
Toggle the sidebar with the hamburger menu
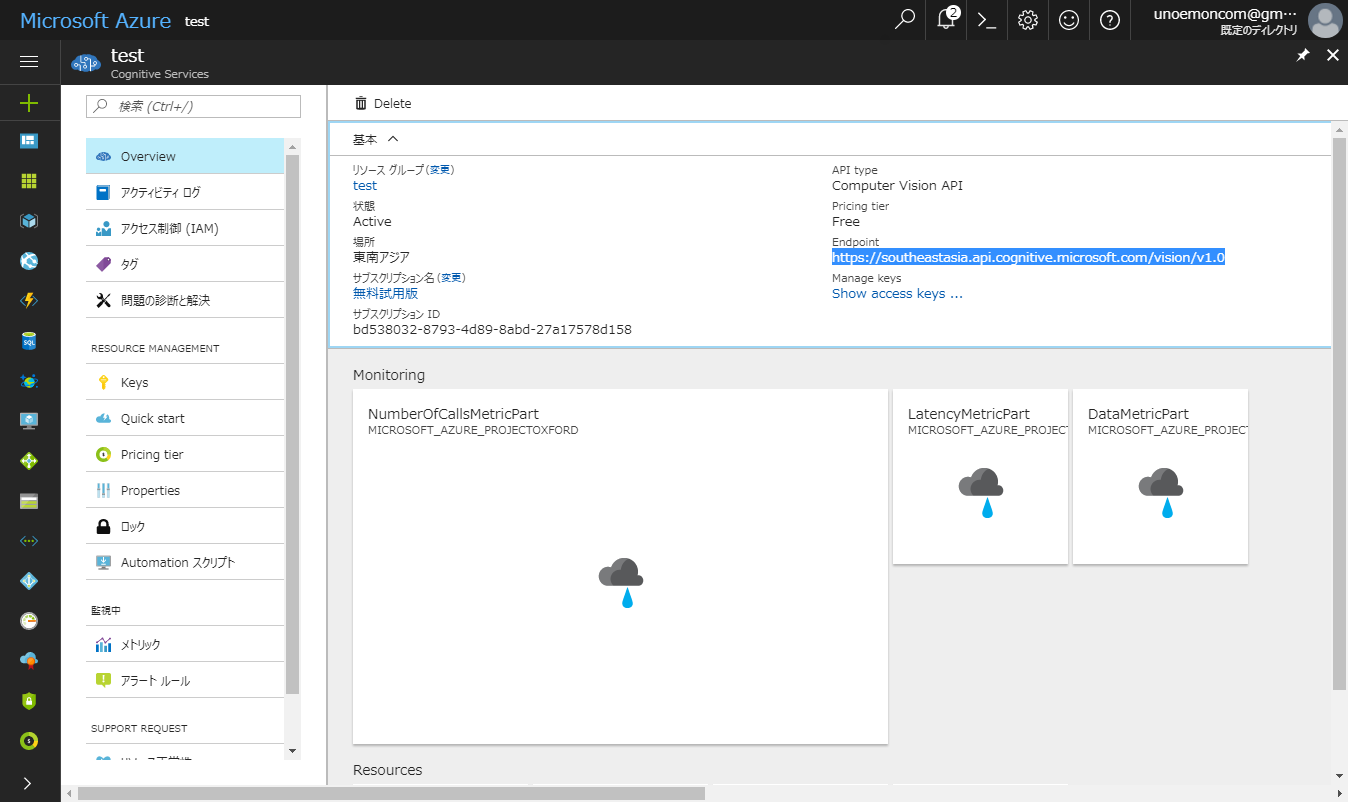click(29, 62)
